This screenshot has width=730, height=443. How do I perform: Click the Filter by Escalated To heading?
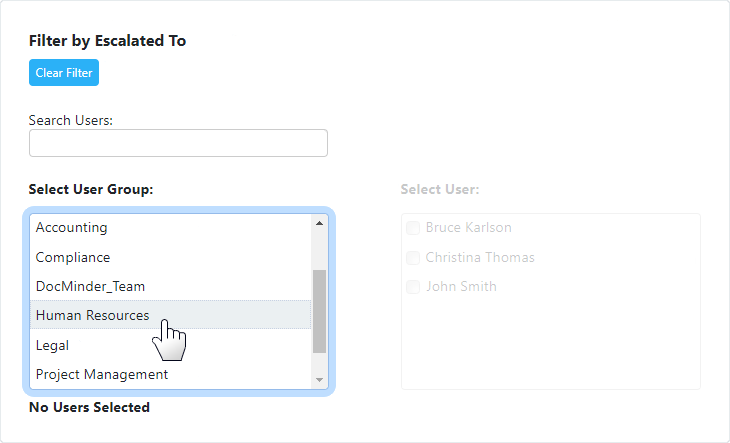coord(108,41)
